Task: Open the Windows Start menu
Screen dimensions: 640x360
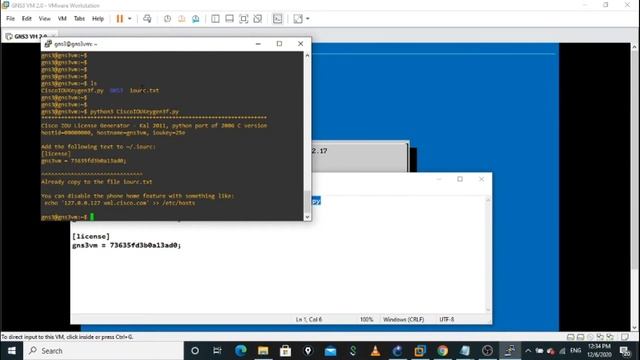Action: (11, 351)
